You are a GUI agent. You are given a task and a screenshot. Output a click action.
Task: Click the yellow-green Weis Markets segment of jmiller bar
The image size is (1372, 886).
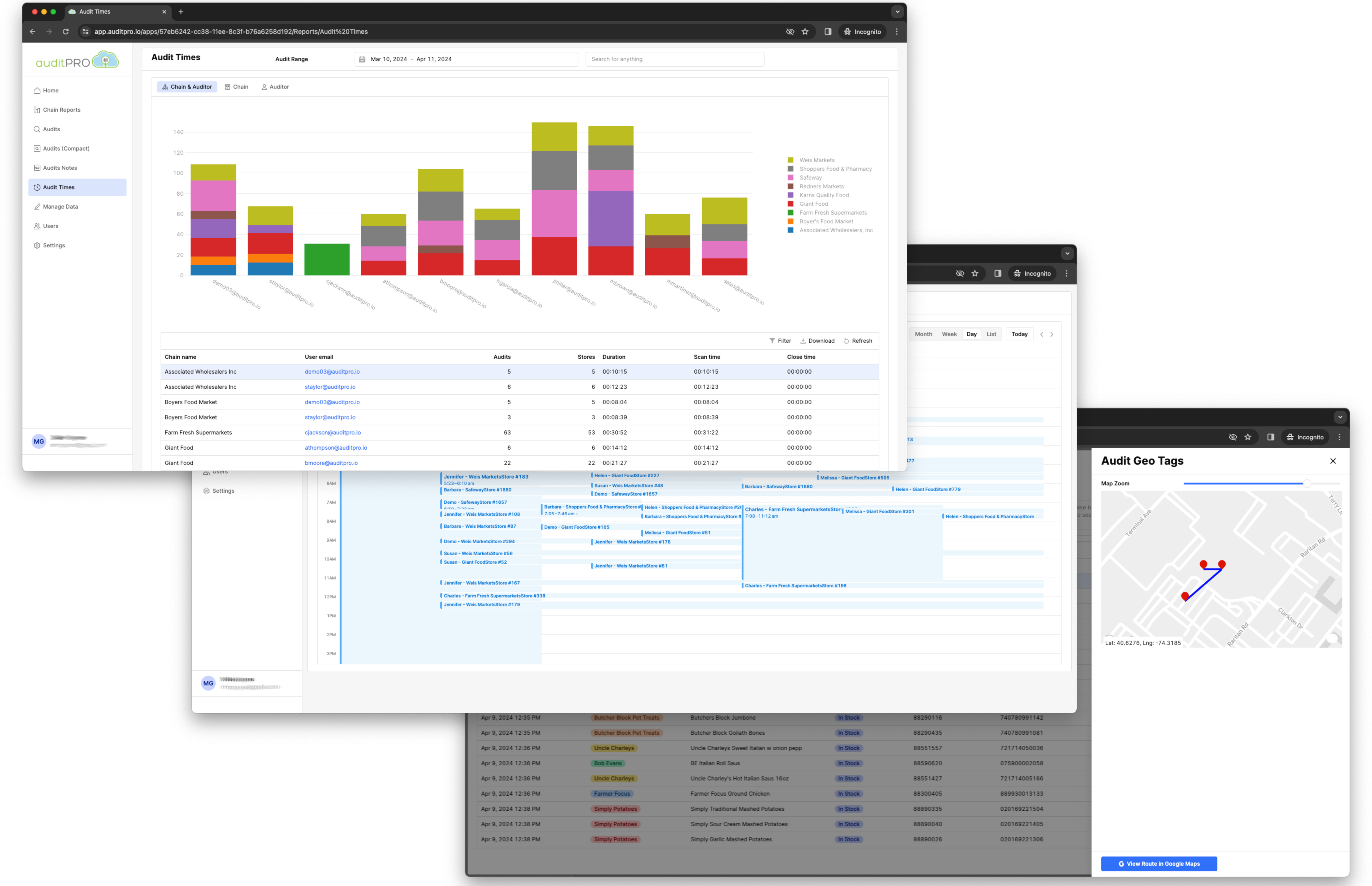(x=554, y=137)
